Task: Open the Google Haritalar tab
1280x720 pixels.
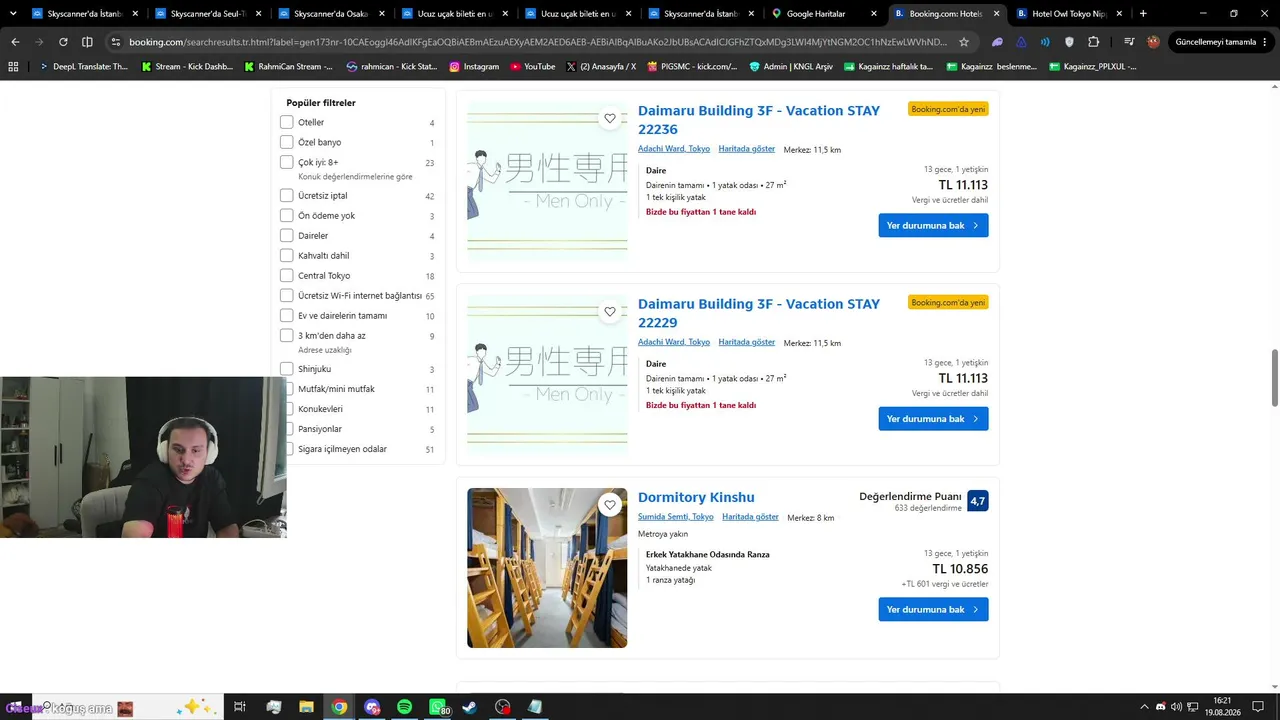Action: pyautogui.click(x=822, y=14)
